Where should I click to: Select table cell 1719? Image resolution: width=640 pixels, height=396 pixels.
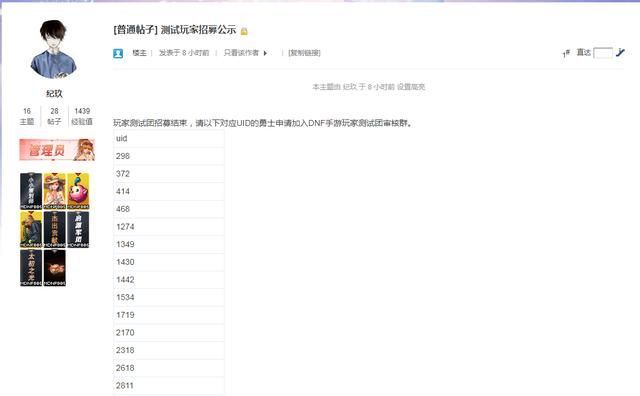169,315
